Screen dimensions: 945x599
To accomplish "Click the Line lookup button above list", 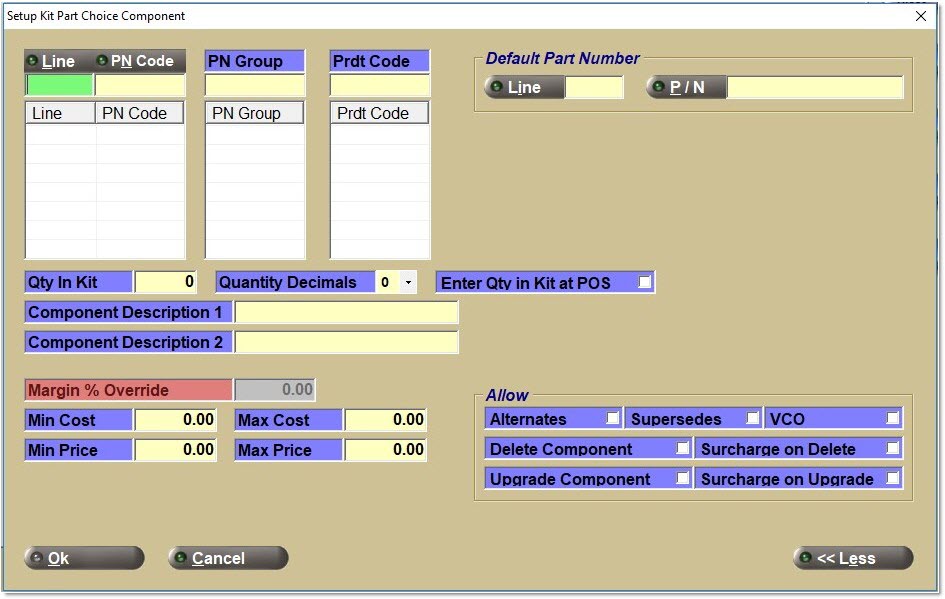I will (x=52, y=61).
